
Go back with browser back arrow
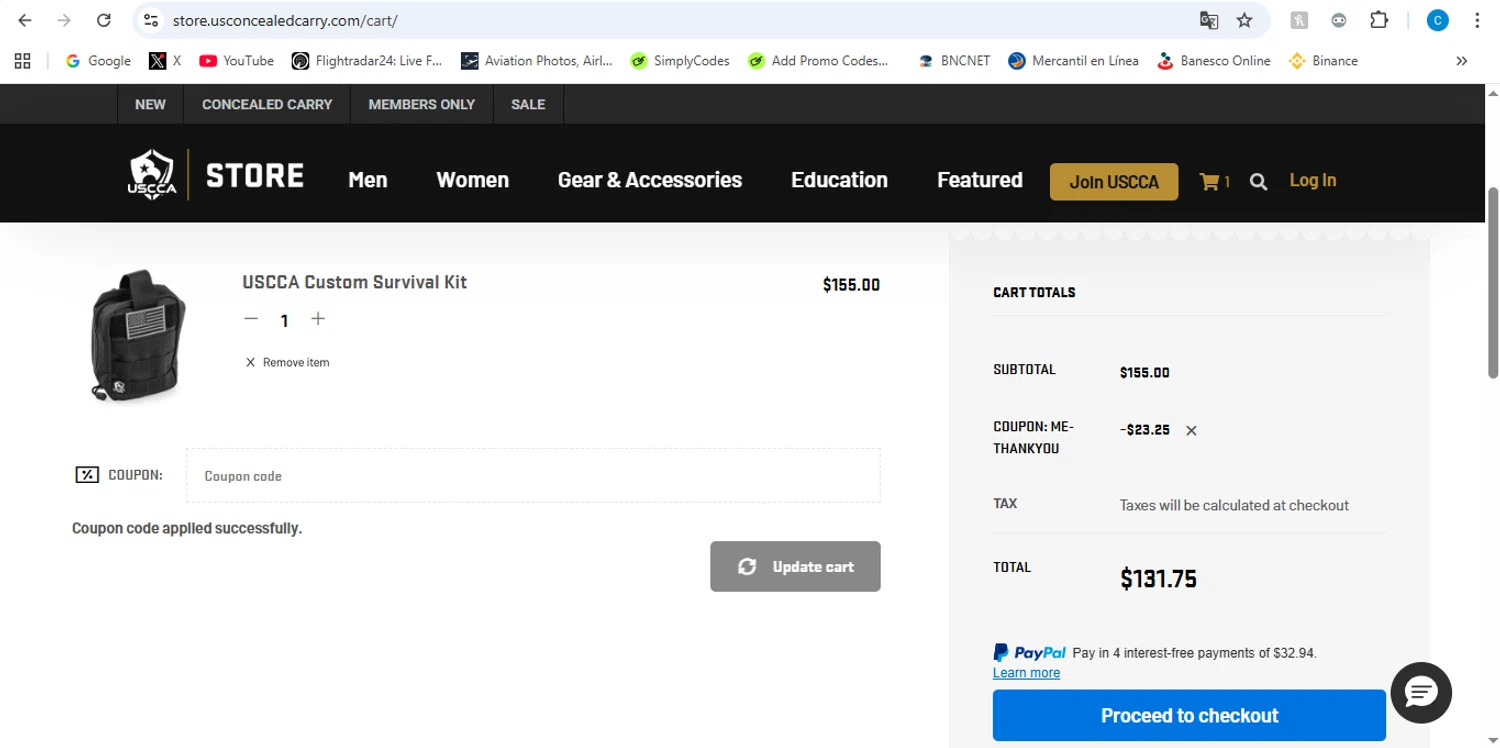click(x=25, y=20)
